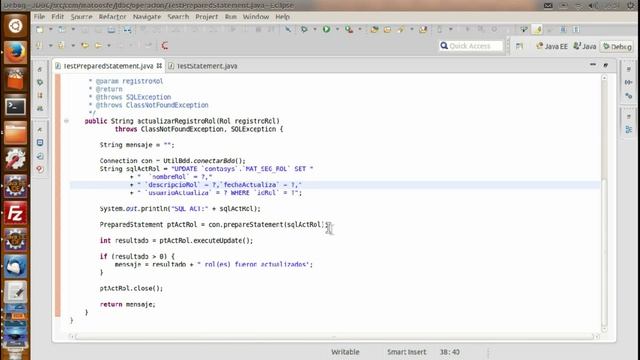Click the 'ptActRol.close();' code line

pyautogui.click(x=131, y=288)
